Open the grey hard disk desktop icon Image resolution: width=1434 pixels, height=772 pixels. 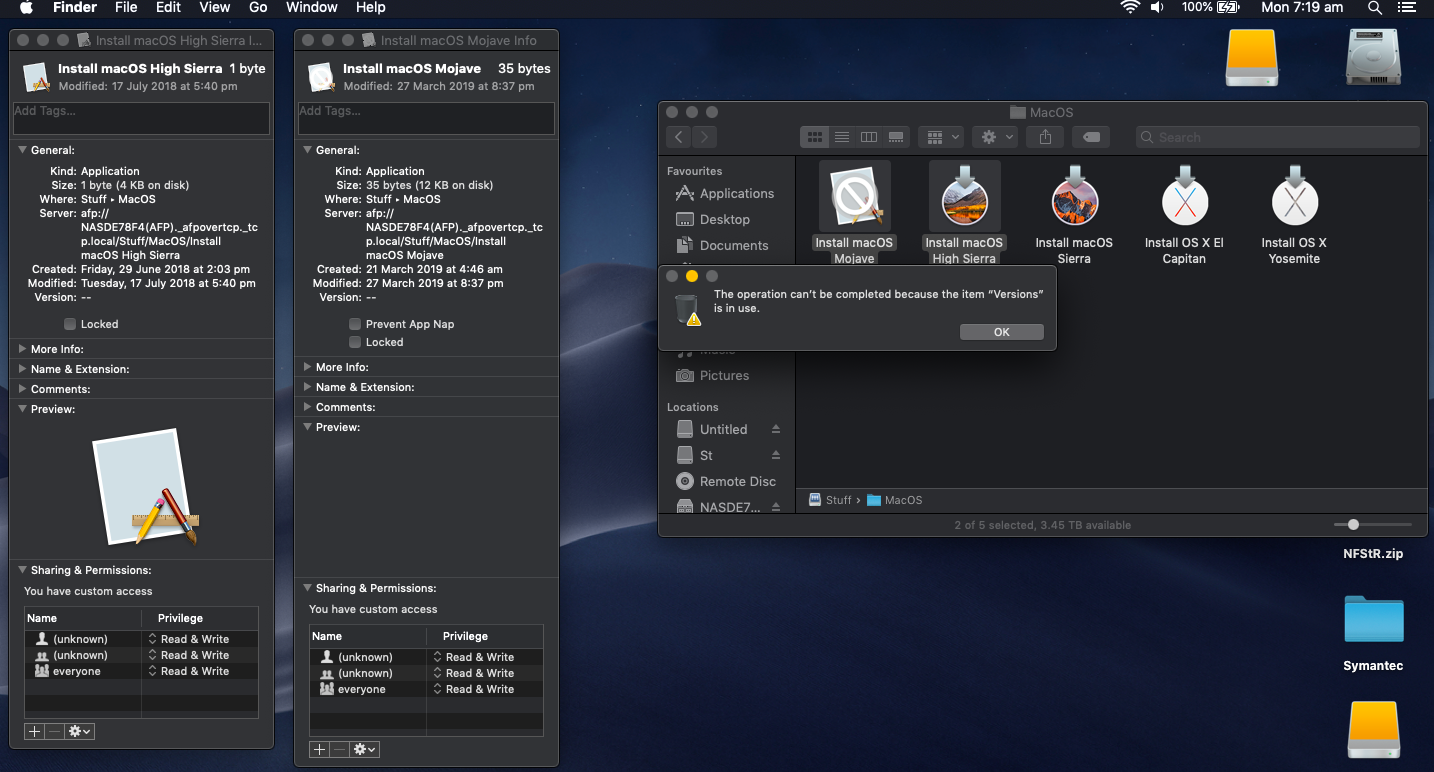point(1373,56)
